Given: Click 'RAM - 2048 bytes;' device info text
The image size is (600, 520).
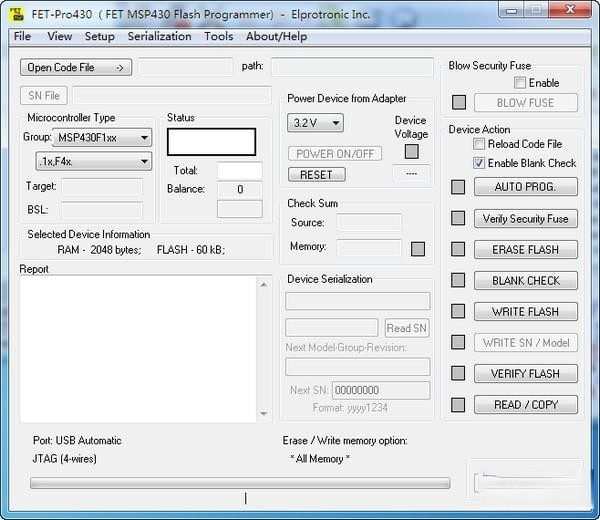Looking at the screenshot, I should 99,250.
